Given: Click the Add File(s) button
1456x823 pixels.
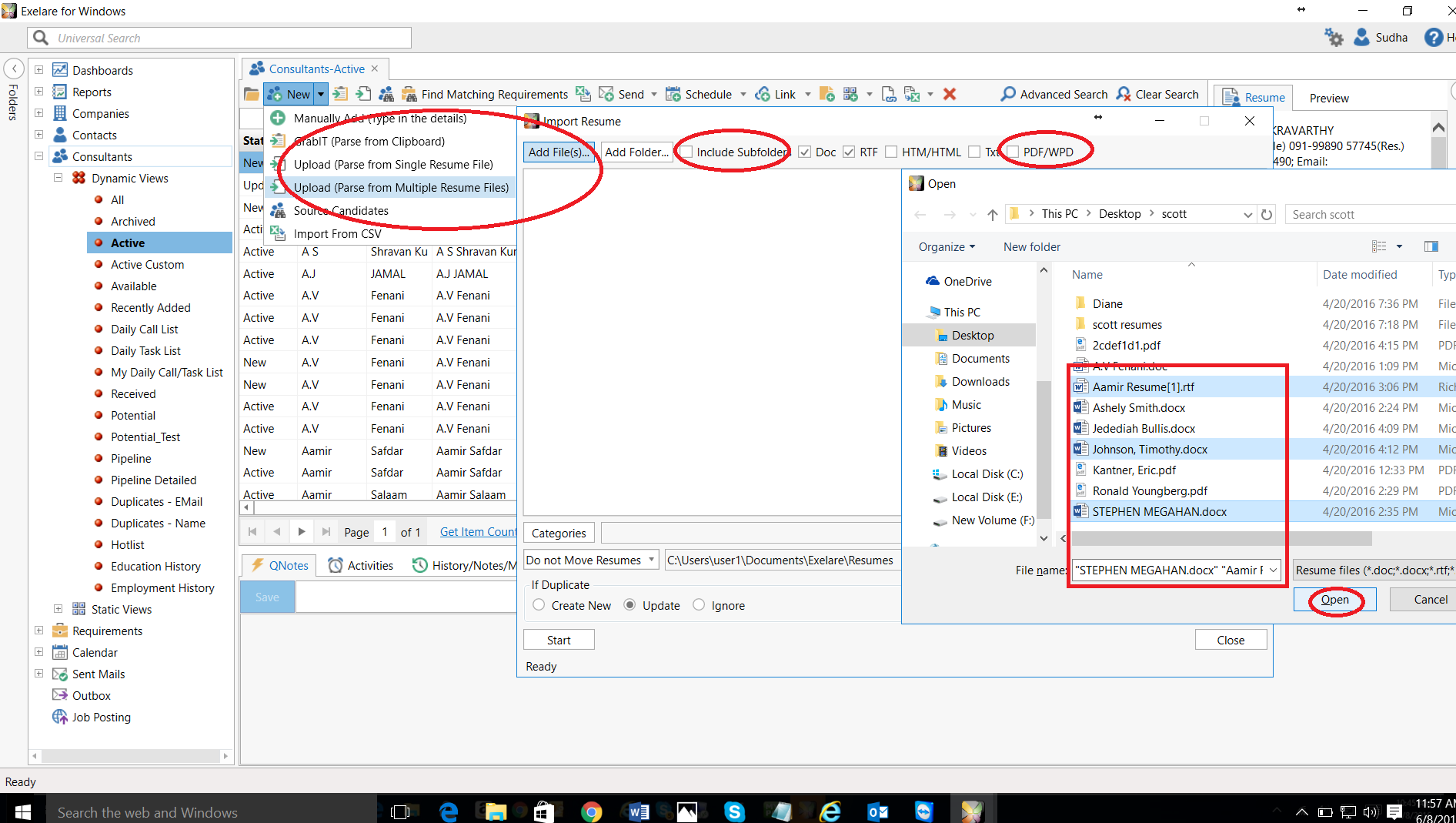Looking at the screenshot, I should [559, 152].
